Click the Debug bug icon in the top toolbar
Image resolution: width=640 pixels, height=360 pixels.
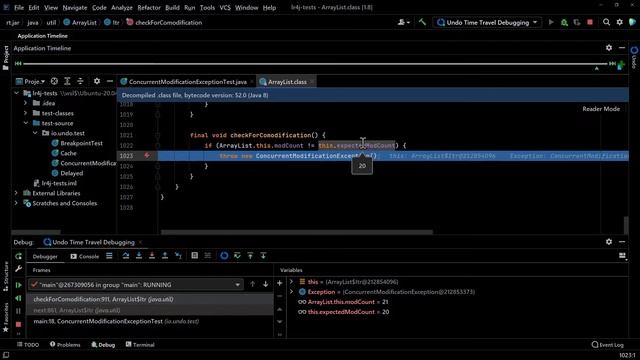pos(564,22)
